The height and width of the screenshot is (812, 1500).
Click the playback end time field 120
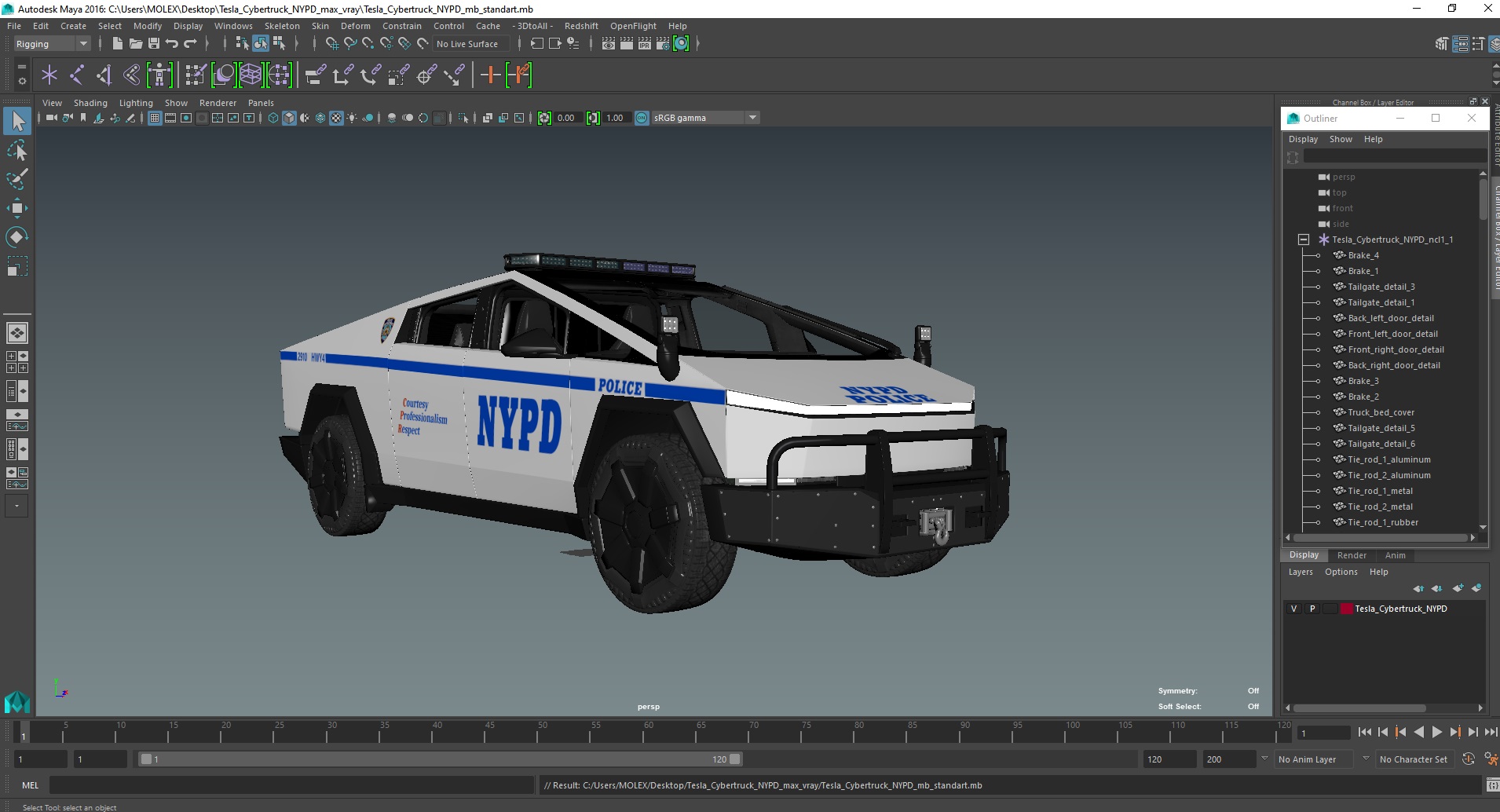(1169, 759)
